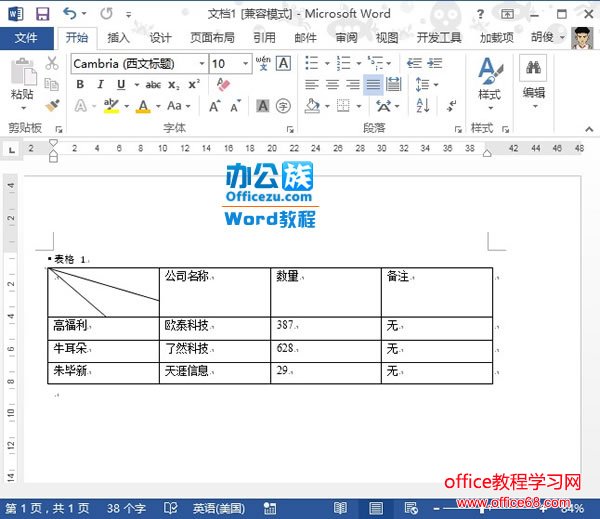The image size is (600, 519).
Task: Shrink font size with the smaller A
Action: pos(235,106)
